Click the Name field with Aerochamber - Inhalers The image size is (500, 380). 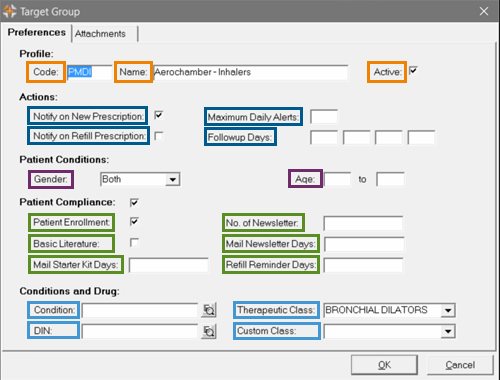click(x=250, y=72)
